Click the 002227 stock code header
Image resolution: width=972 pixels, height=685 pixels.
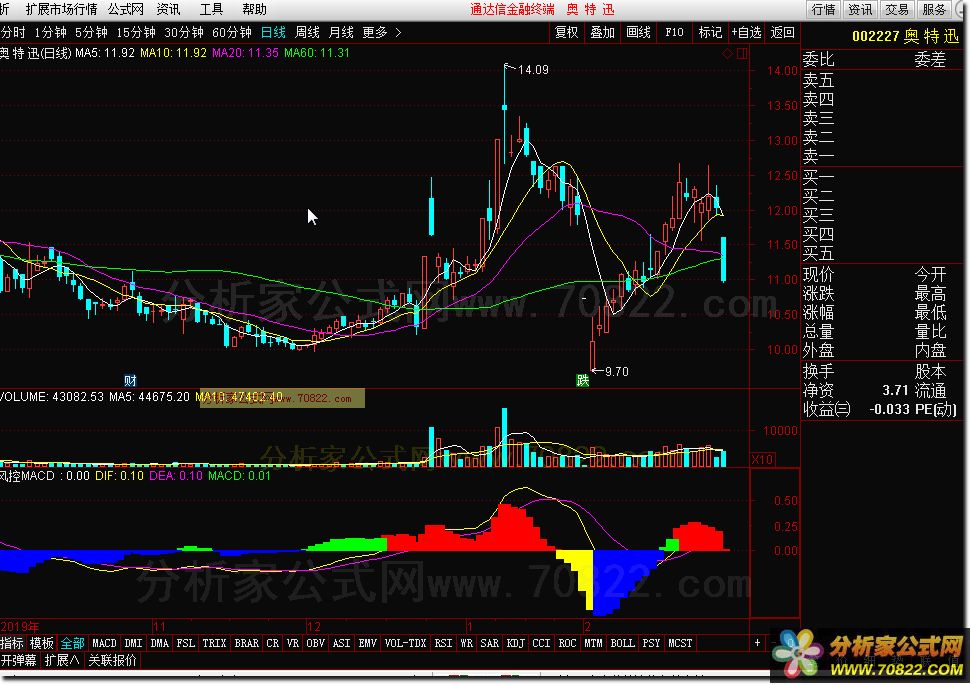tap(875, 36)
